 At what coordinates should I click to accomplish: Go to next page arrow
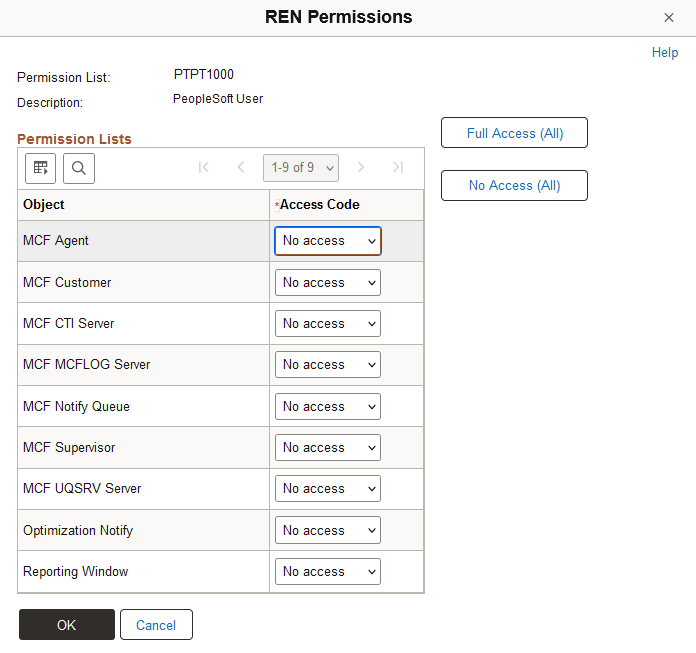point(361,167)
